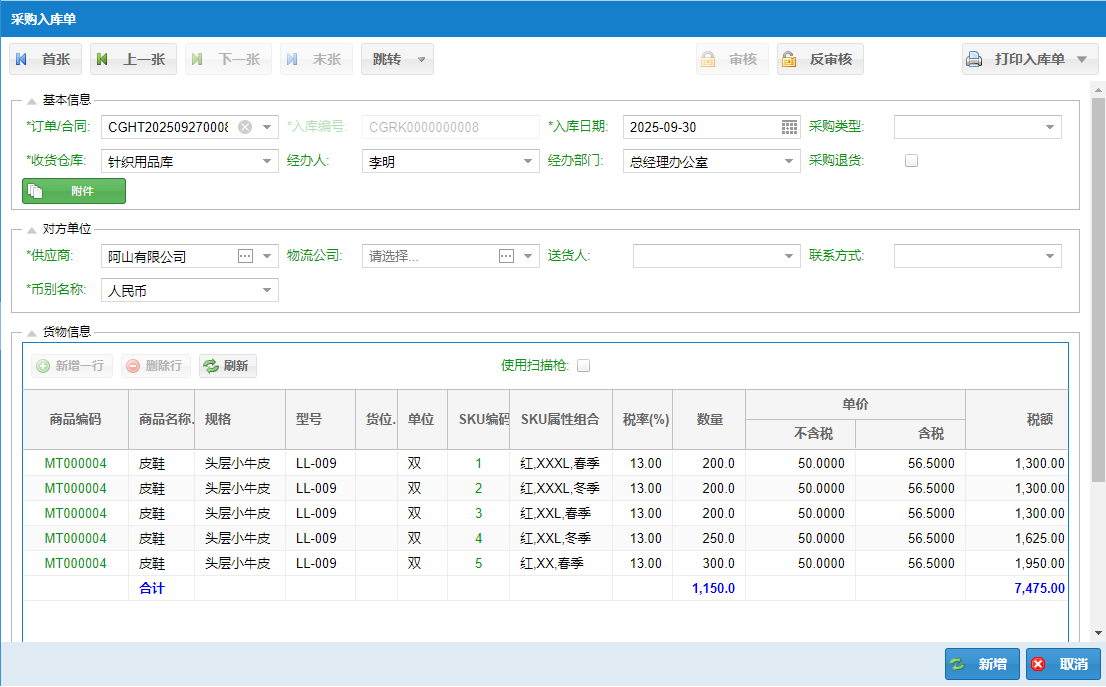Enable the 使用扫描枪 checkbox
Screen dimensions: 1106x687
point(584,366)
